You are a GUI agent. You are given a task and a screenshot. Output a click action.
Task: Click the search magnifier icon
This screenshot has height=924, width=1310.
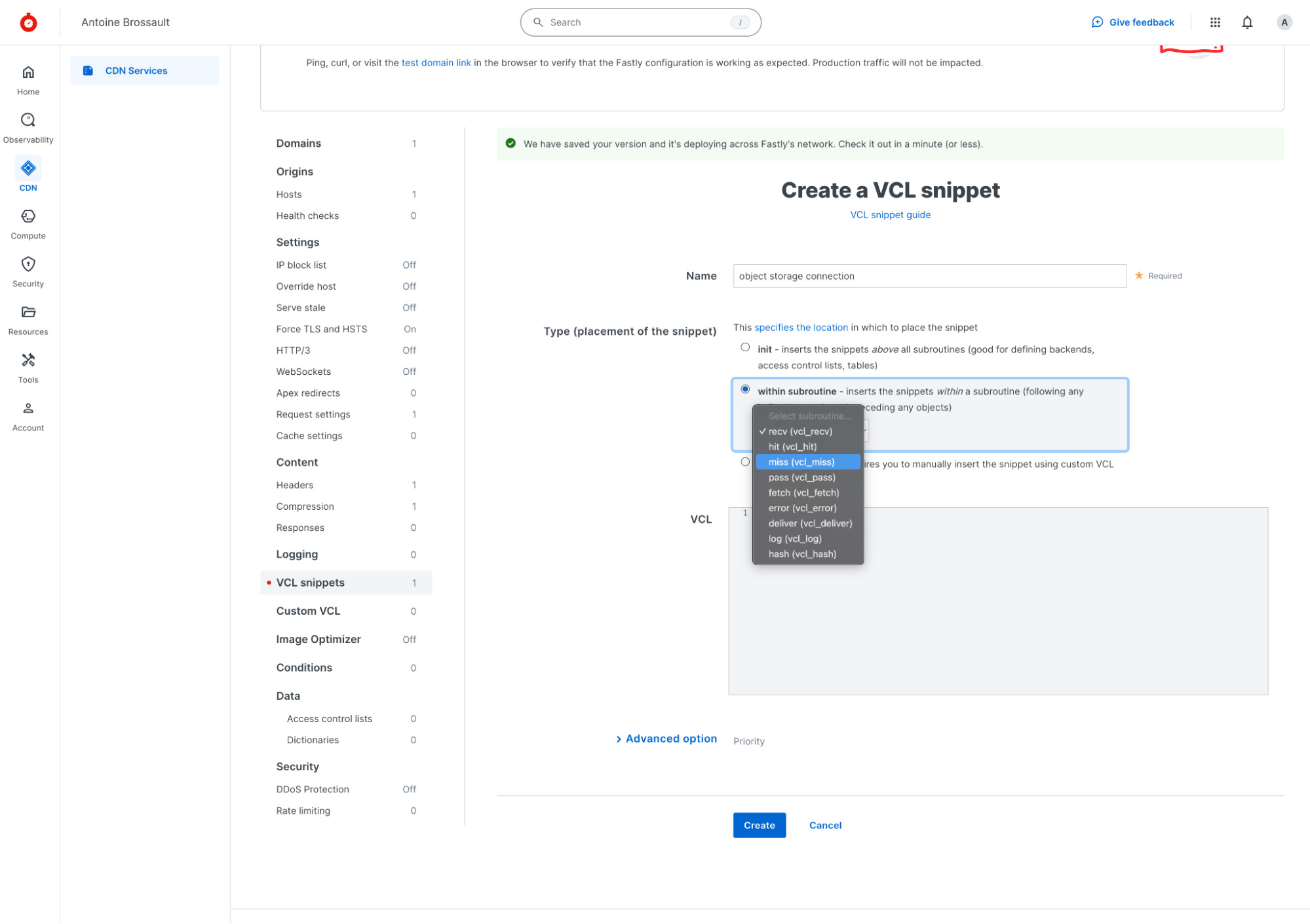pos(538,22)
